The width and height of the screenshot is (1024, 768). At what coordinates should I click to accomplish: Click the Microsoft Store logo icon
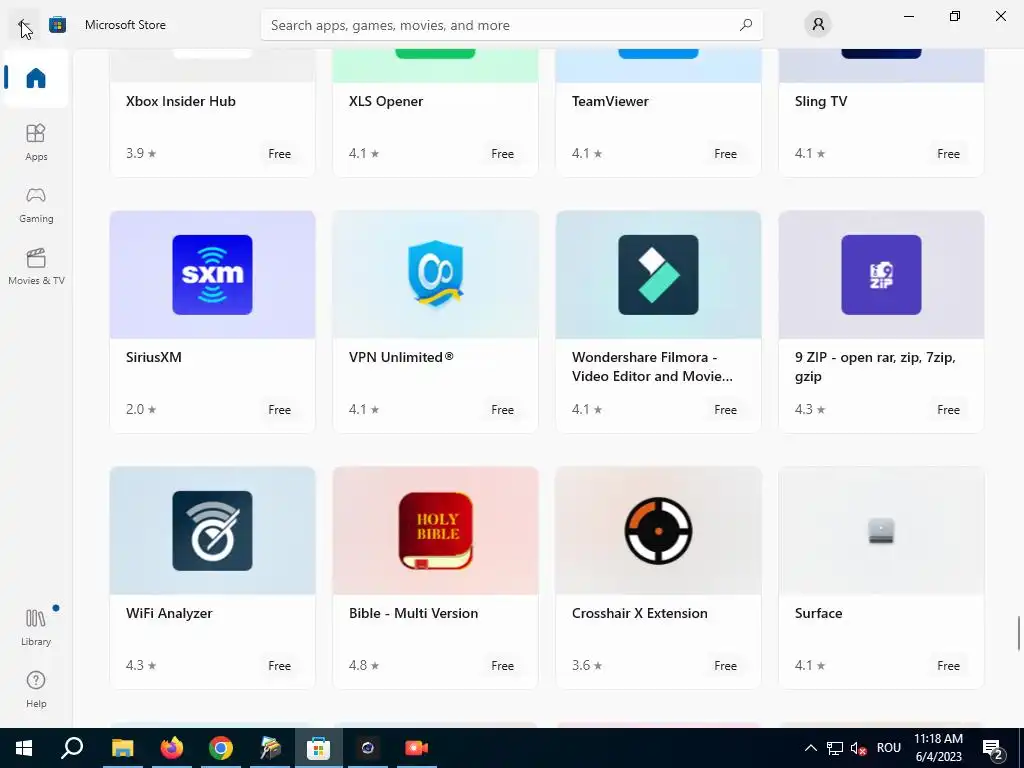point(57,25)
